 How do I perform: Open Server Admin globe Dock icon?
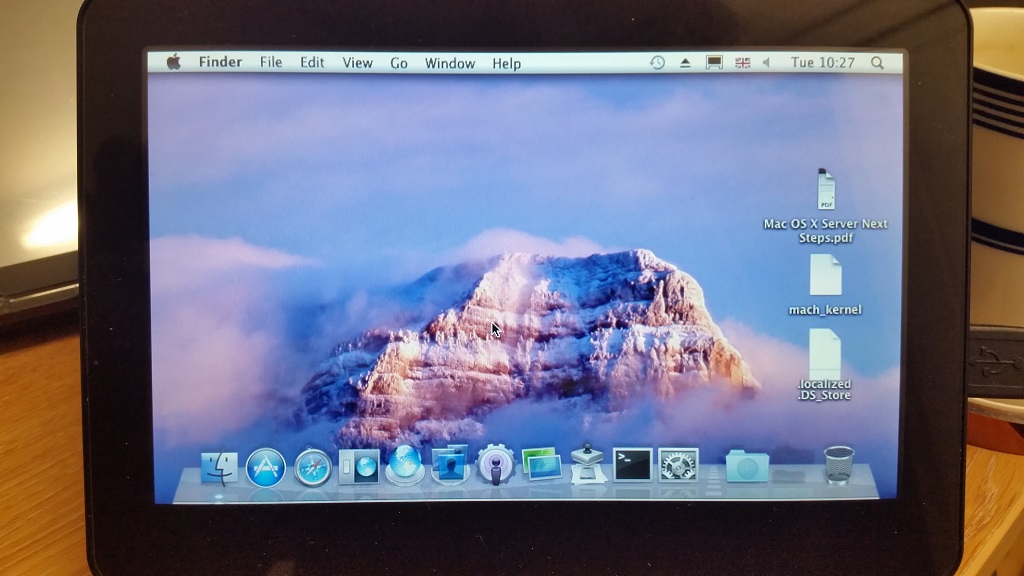tap(405, 465)
